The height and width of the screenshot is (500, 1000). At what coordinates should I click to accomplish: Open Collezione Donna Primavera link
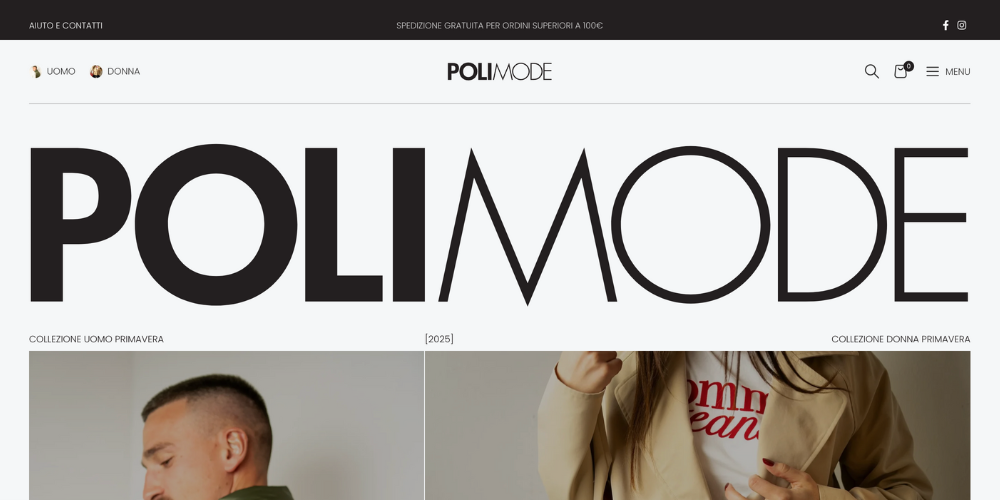[x=901, y=339]
